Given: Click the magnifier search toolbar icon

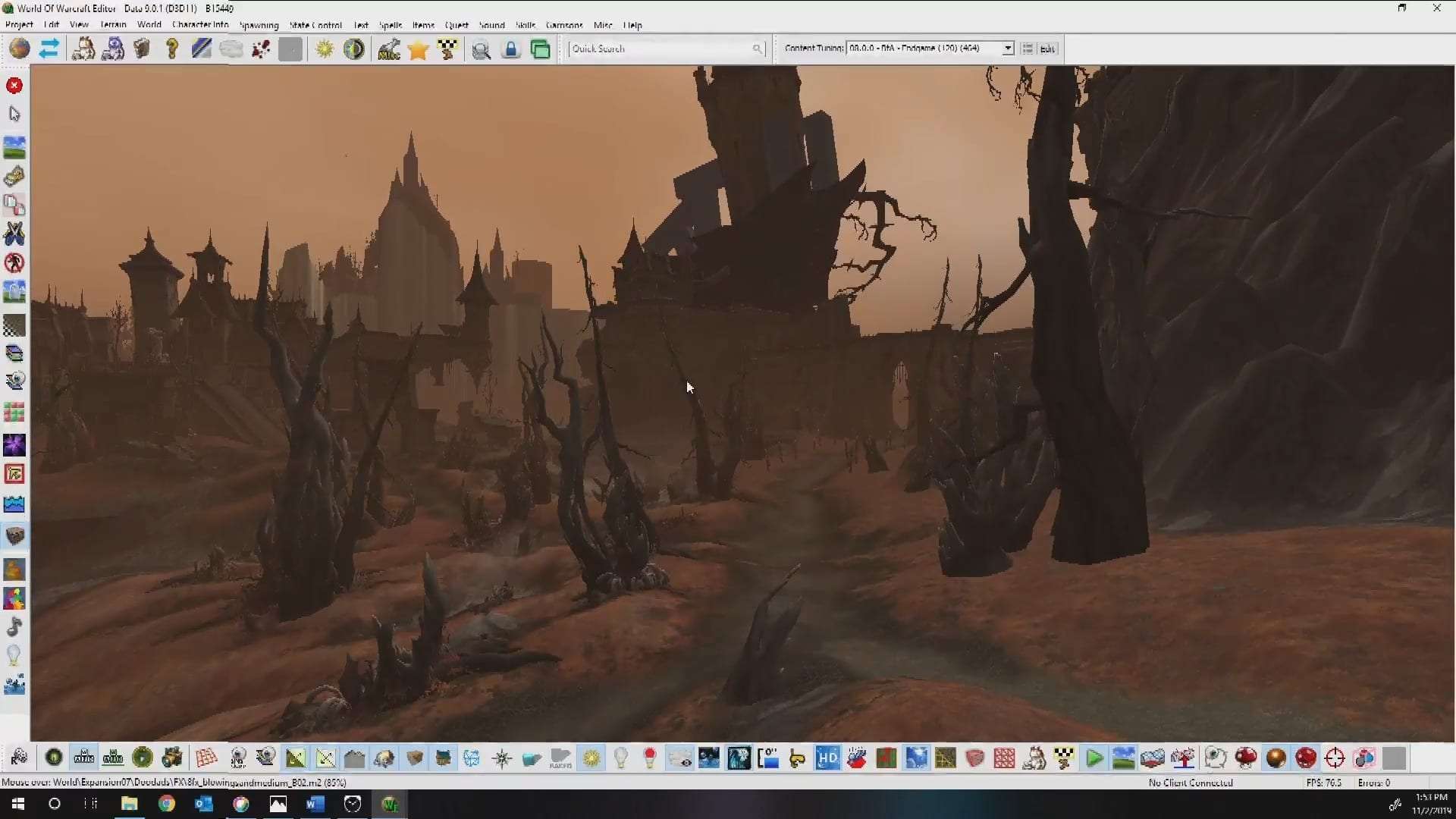Looking at the screenshot, I should (x=481, y=49).
